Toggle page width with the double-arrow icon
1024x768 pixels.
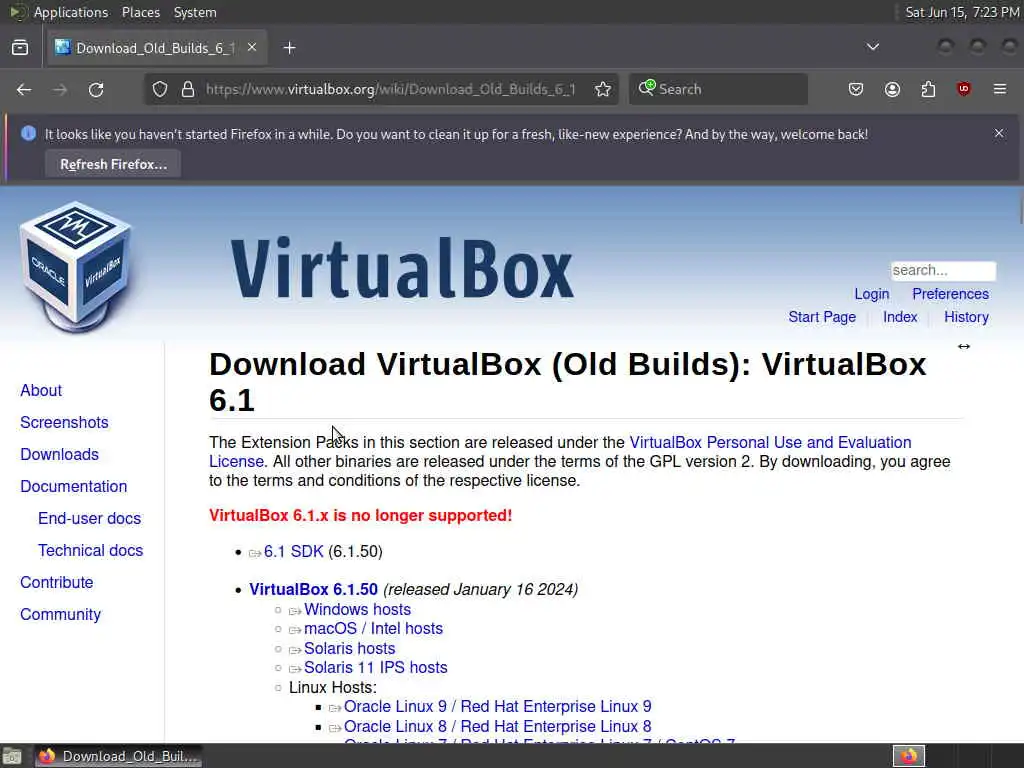(963, 346)
